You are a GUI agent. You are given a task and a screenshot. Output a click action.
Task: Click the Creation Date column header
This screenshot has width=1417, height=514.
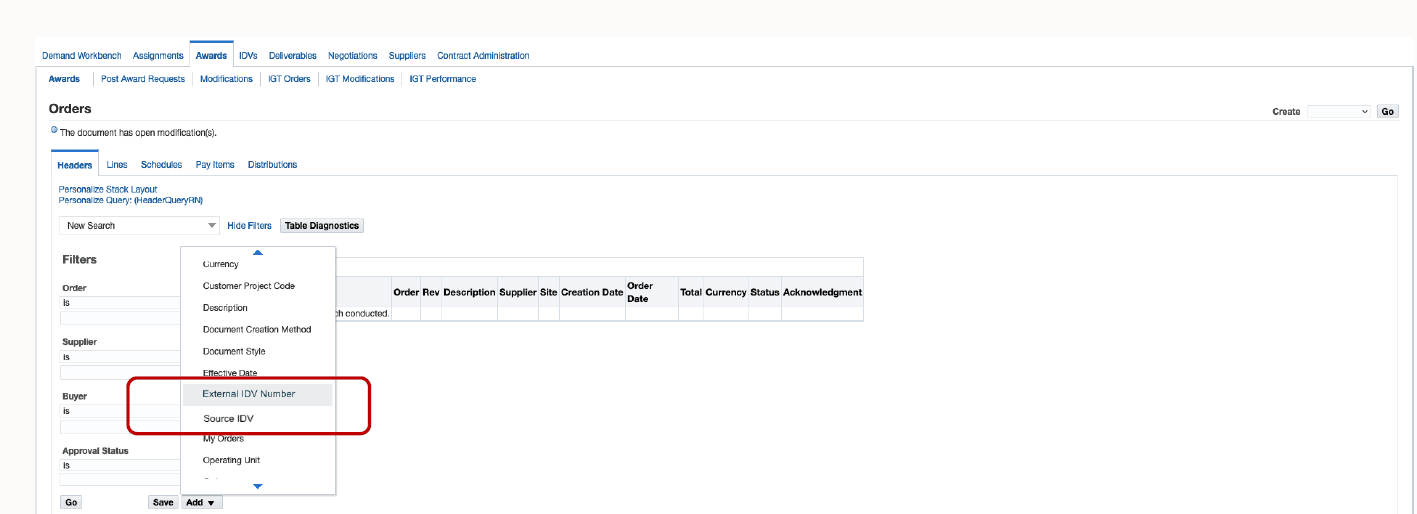pyautogui.click(x=592, y=292)
